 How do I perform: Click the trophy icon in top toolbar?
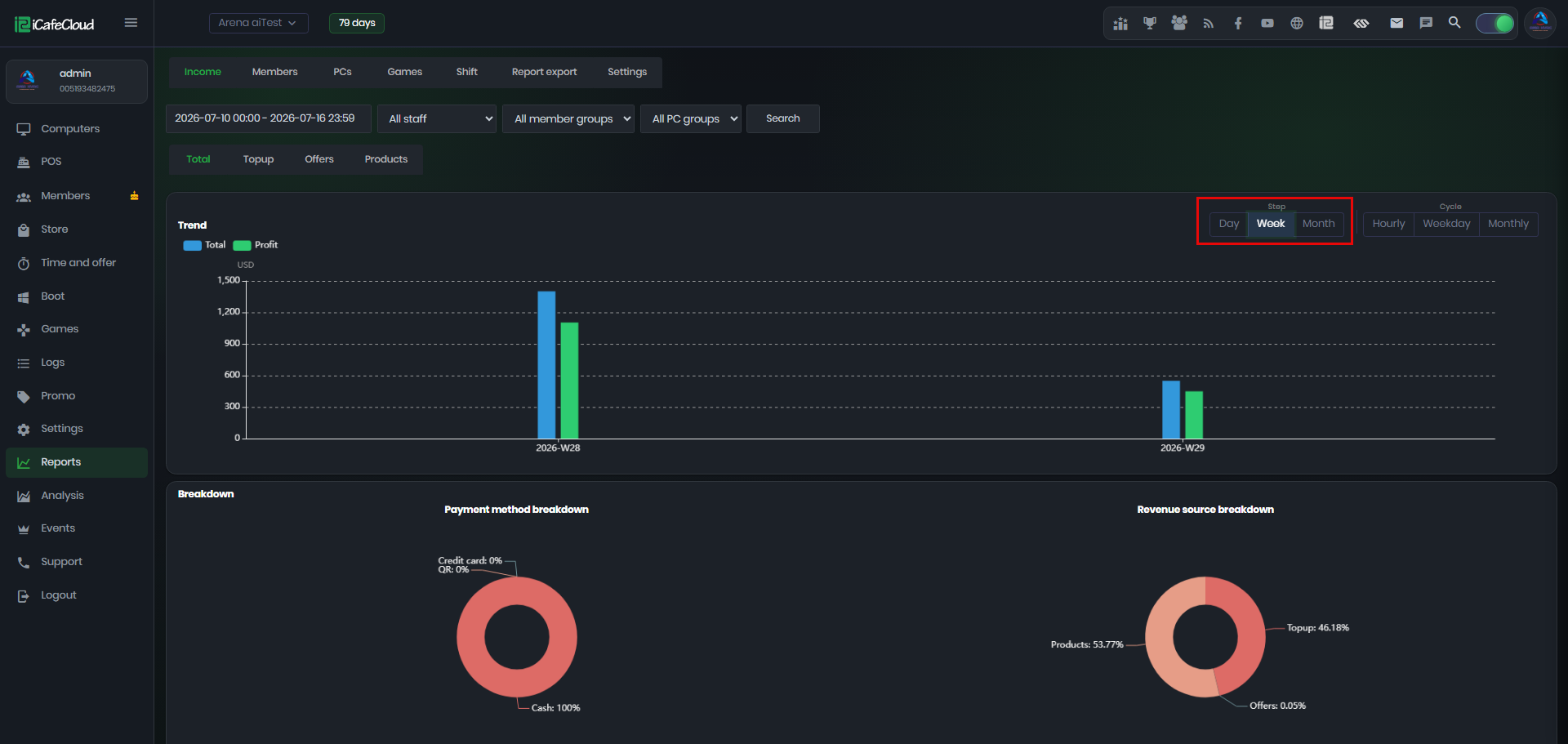(1150, 23)
